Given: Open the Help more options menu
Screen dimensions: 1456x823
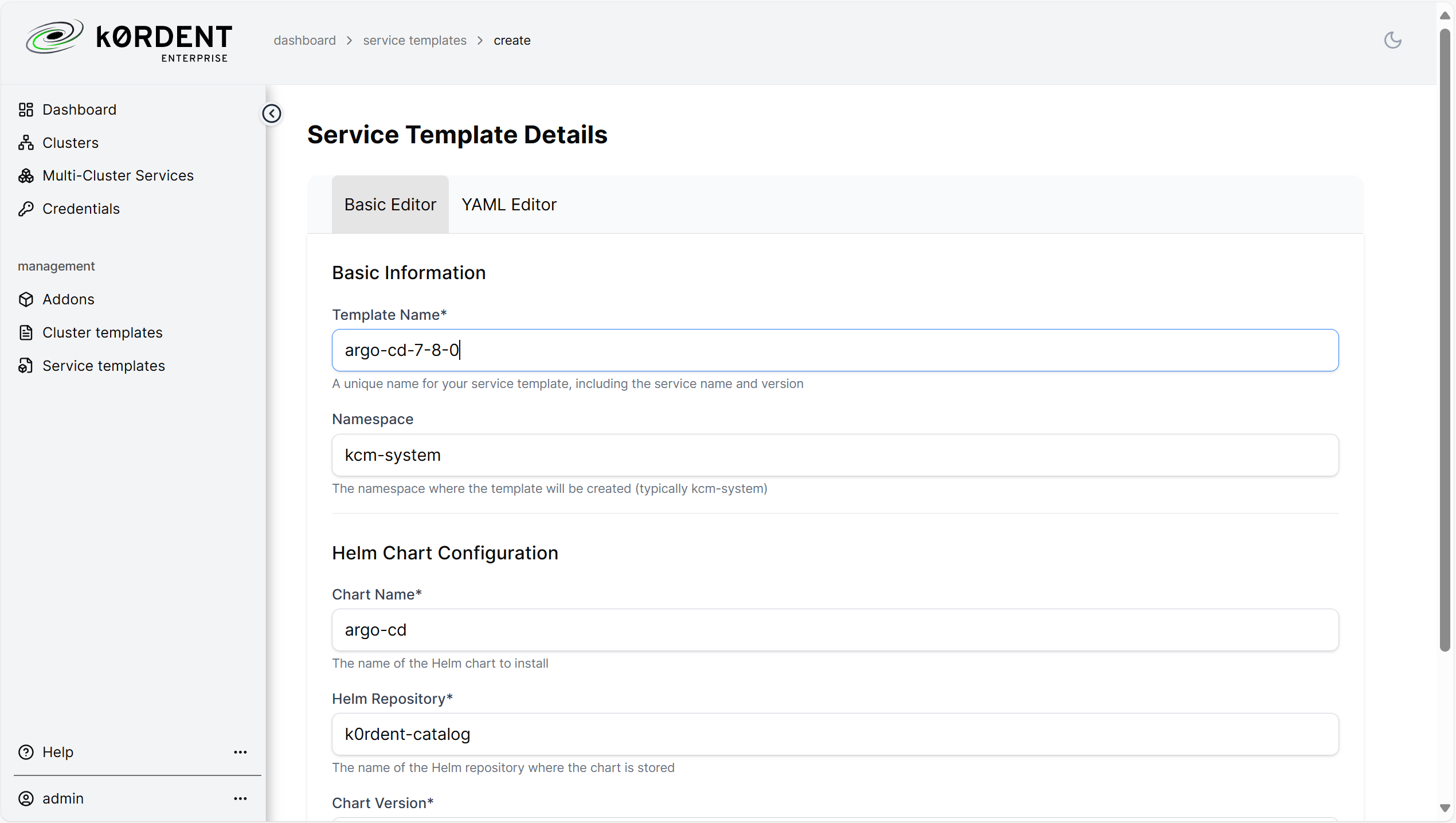Looking at the screenshot, I should click(x=240, y=752).
